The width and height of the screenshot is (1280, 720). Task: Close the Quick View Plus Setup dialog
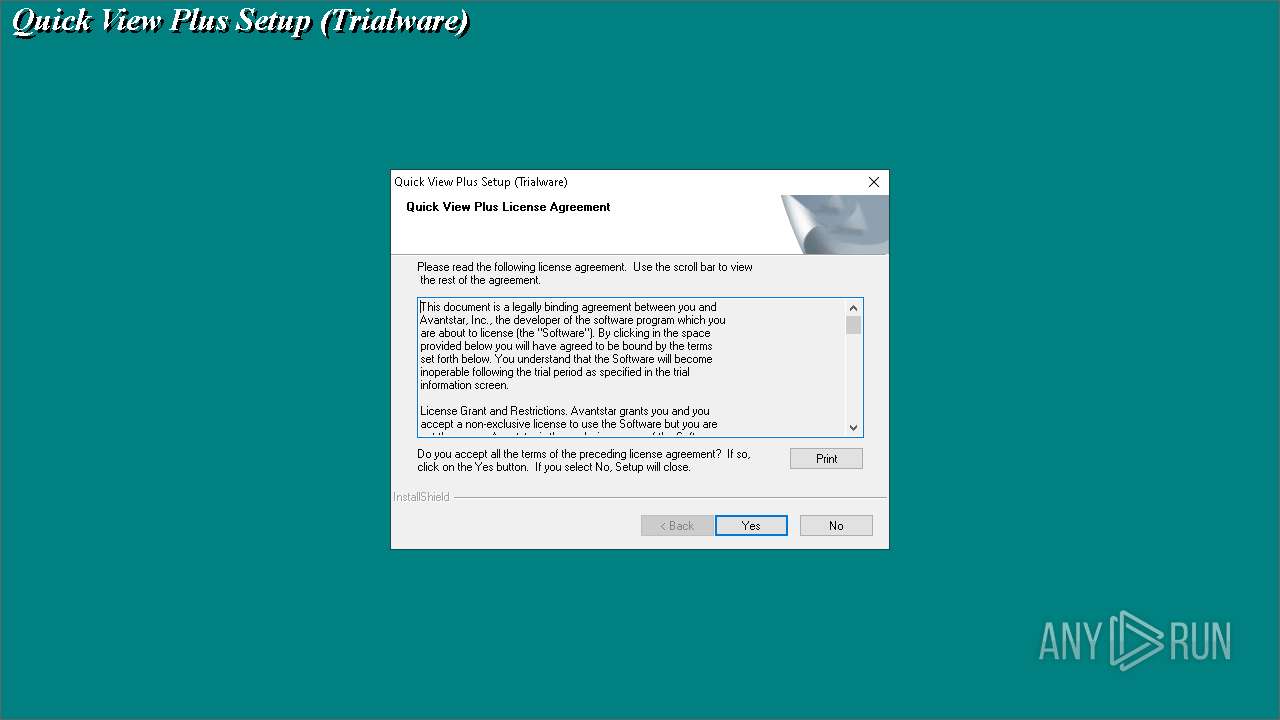click(873, 182)
